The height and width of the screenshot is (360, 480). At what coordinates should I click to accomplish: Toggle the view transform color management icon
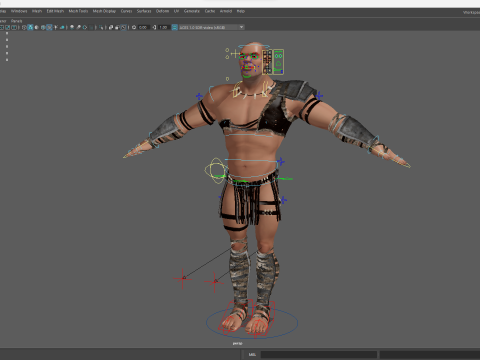click(174, 27)
